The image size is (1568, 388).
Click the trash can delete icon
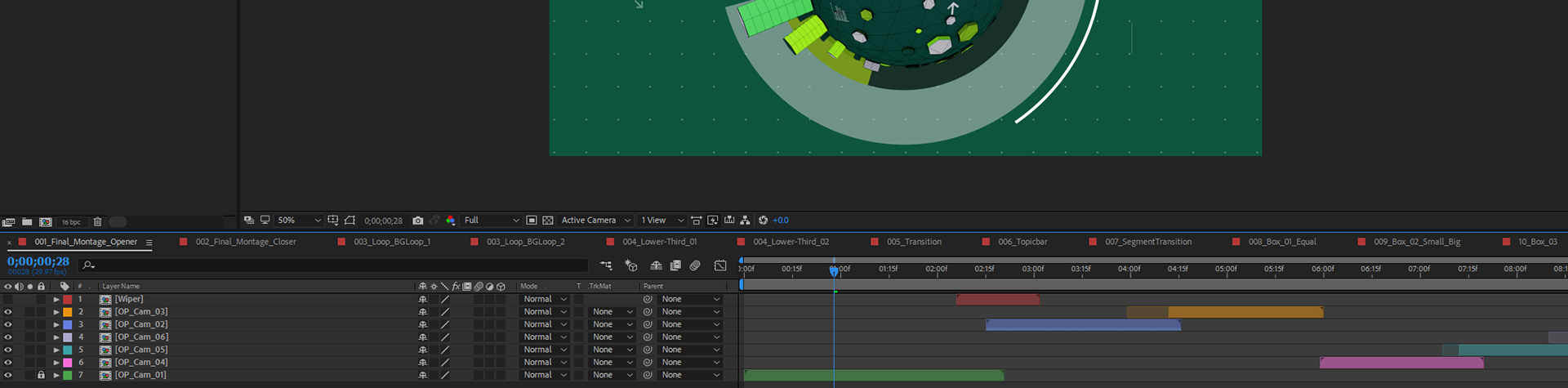click(x=97, y=222)
